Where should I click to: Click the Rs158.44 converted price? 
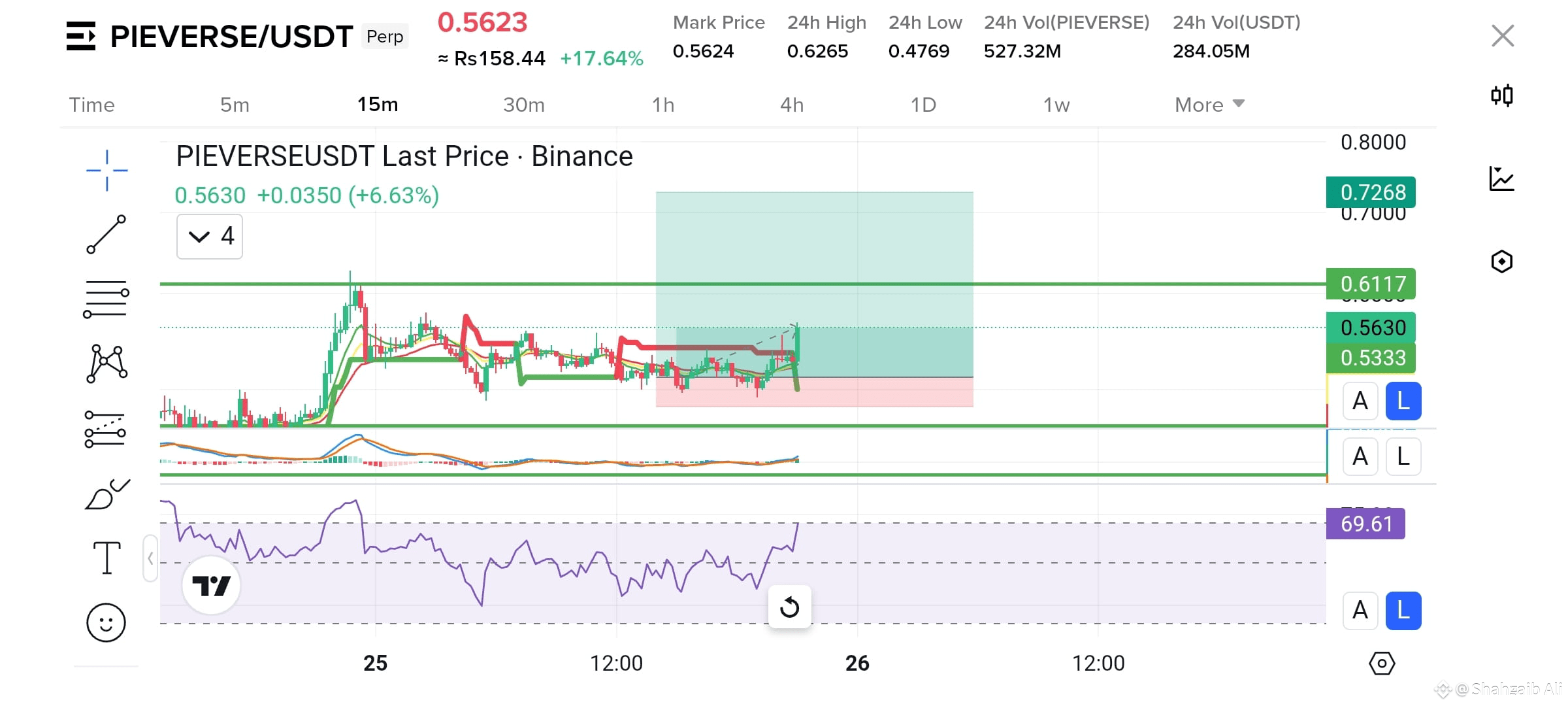499,59
